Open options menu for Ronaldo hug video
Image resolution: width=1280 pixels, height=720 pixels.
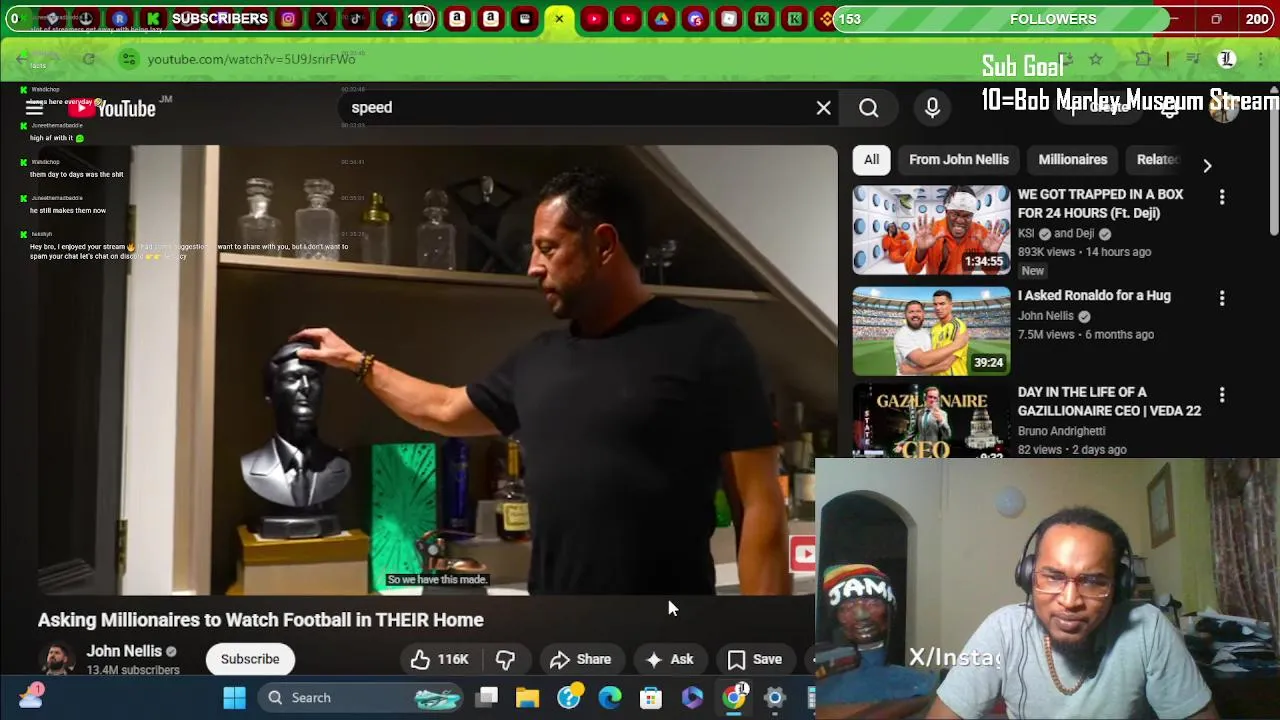tap(1221, 298)
